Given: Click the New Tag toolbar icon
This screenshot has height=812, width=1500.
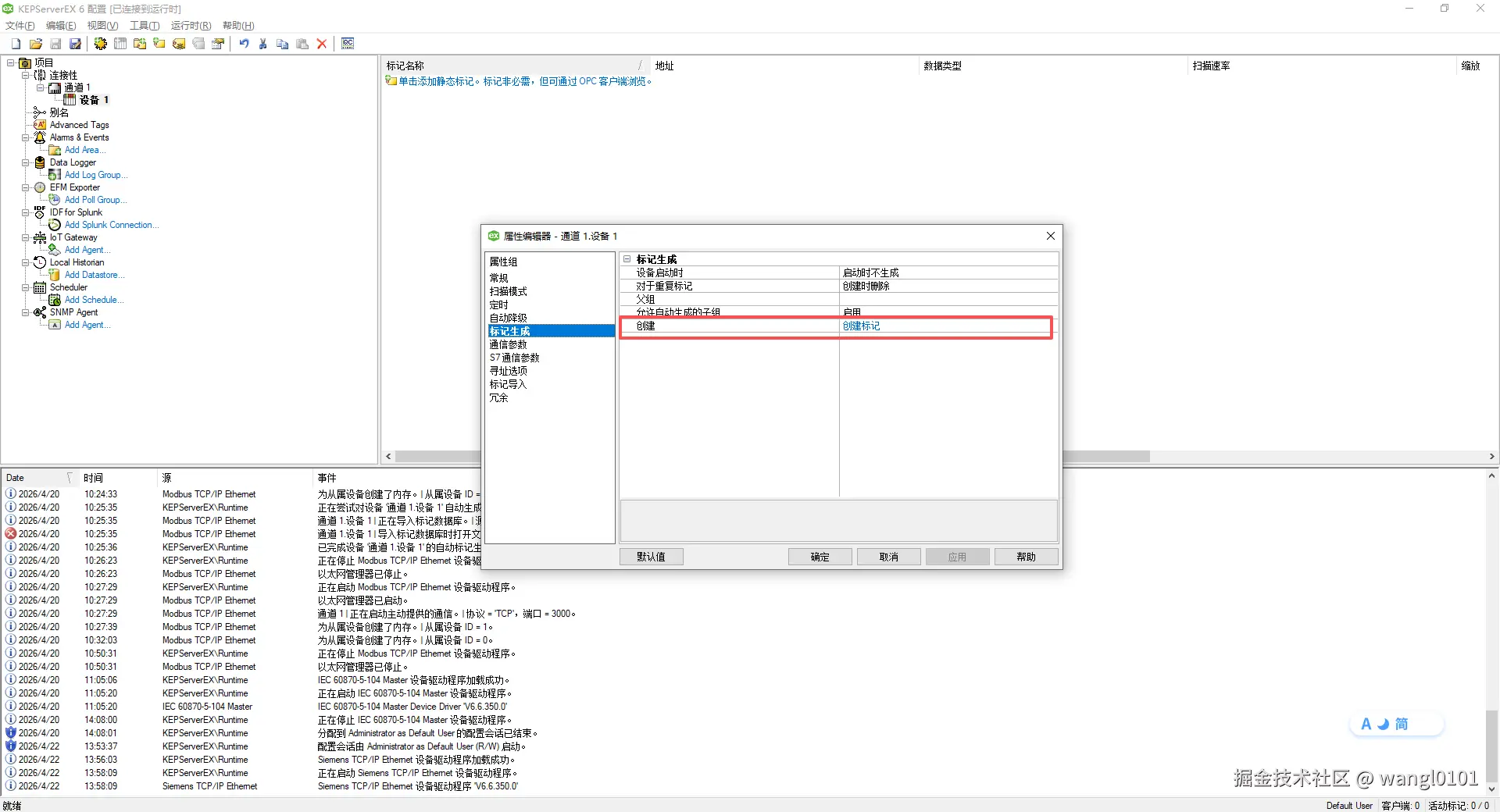Looking at the screenshot, I should tap(159, 44).
